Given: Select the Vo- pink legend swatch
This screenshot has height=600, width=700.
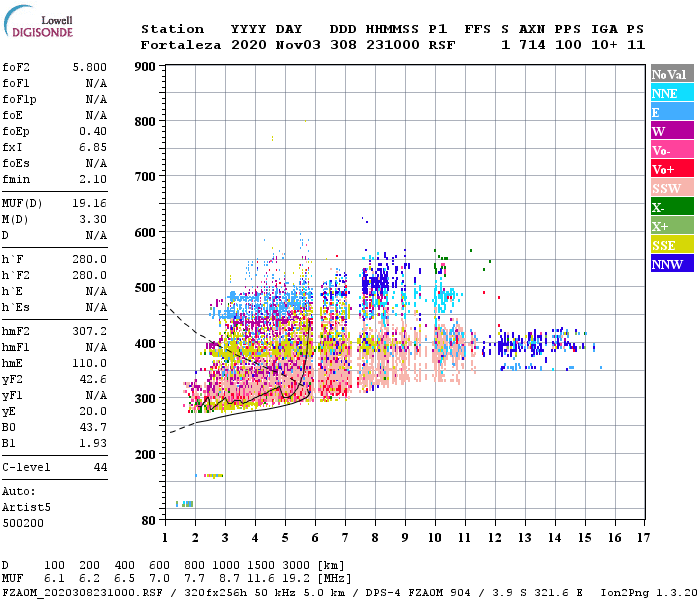Looking at the screenshot, I should pyautogui.click(x=672, y=150).
